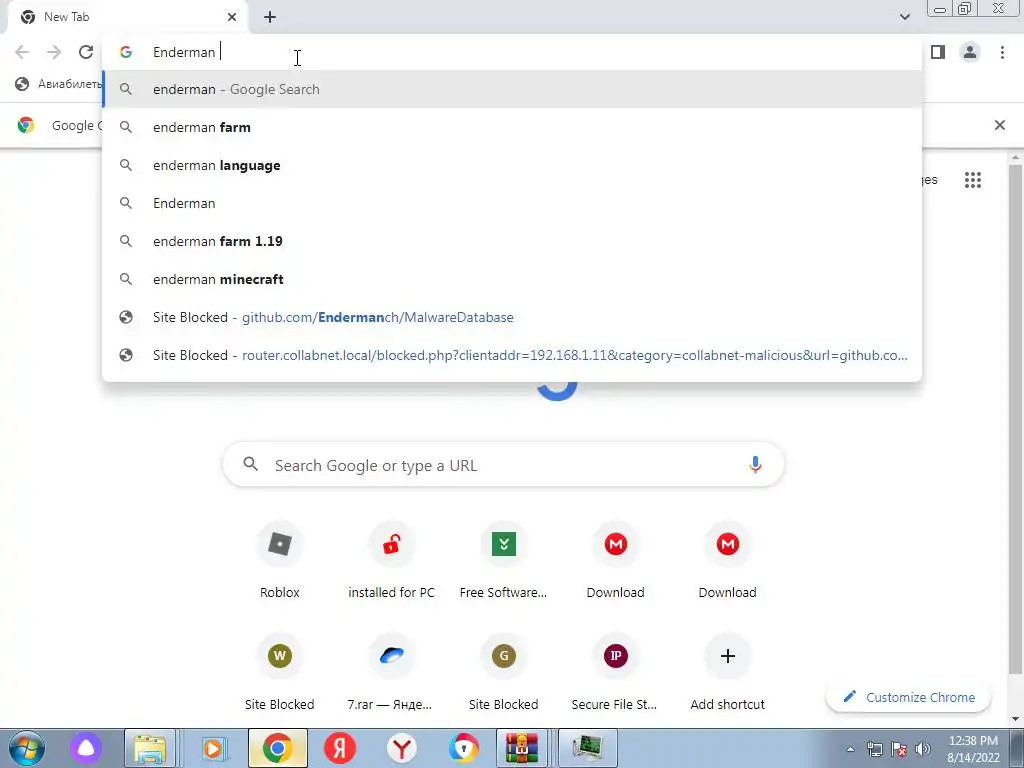
Task: Choose the enderman minecraft suggestion
Action: [x=512, y=279]
